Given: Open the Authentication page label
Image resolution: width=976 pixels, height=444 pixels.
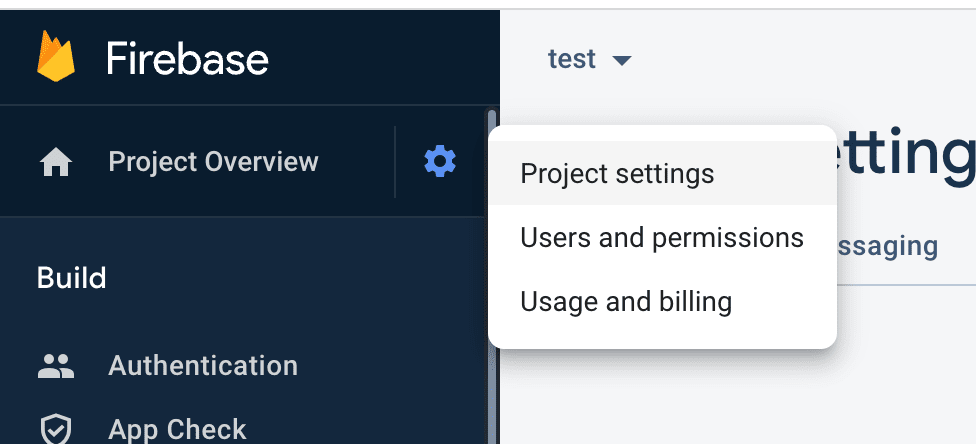Looking at the screenshot, I should click(203, 366).
